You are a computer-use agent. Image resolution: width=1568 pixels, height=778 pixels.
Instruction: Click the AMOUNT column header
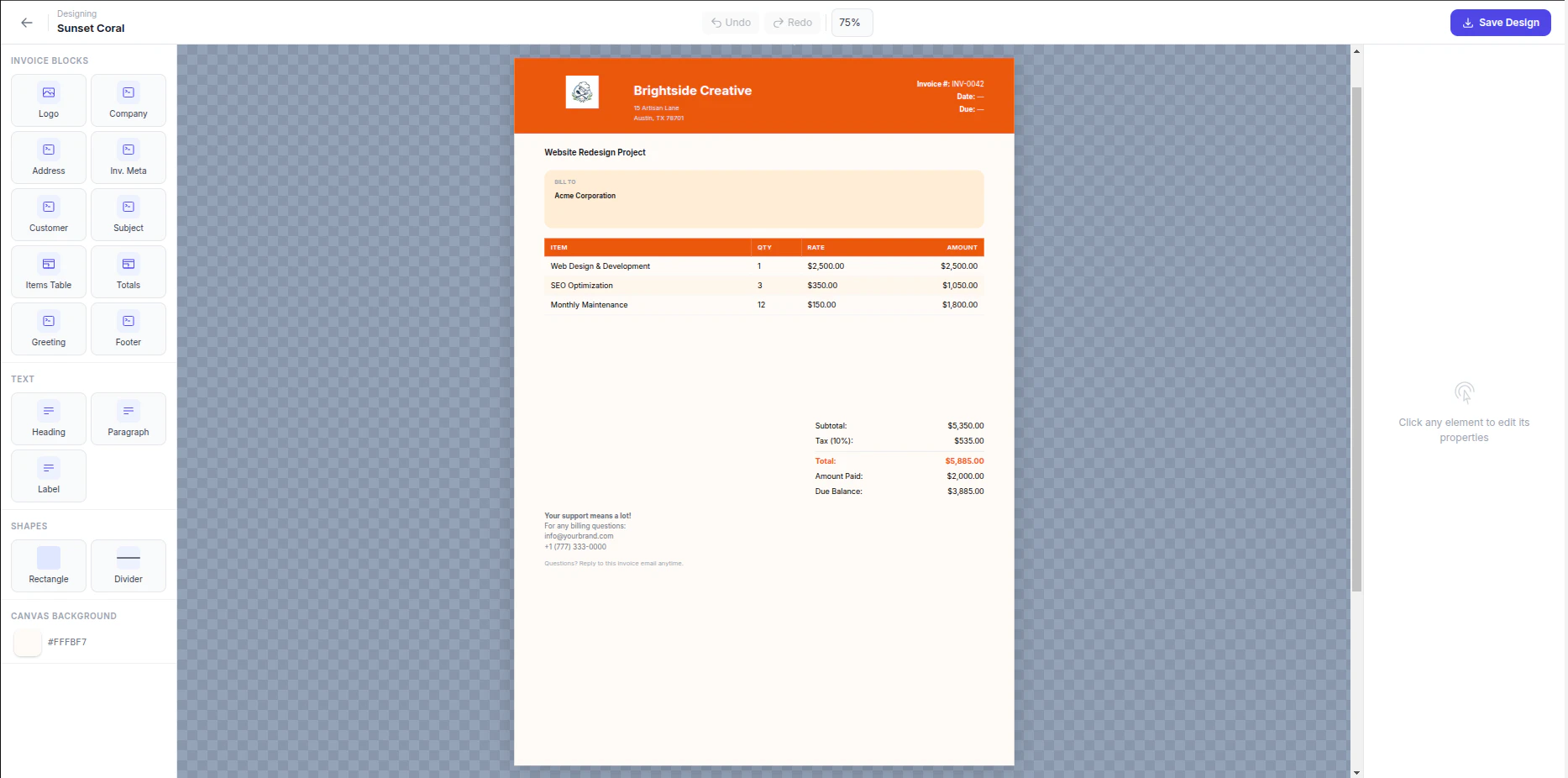click(x=962, y=248)
